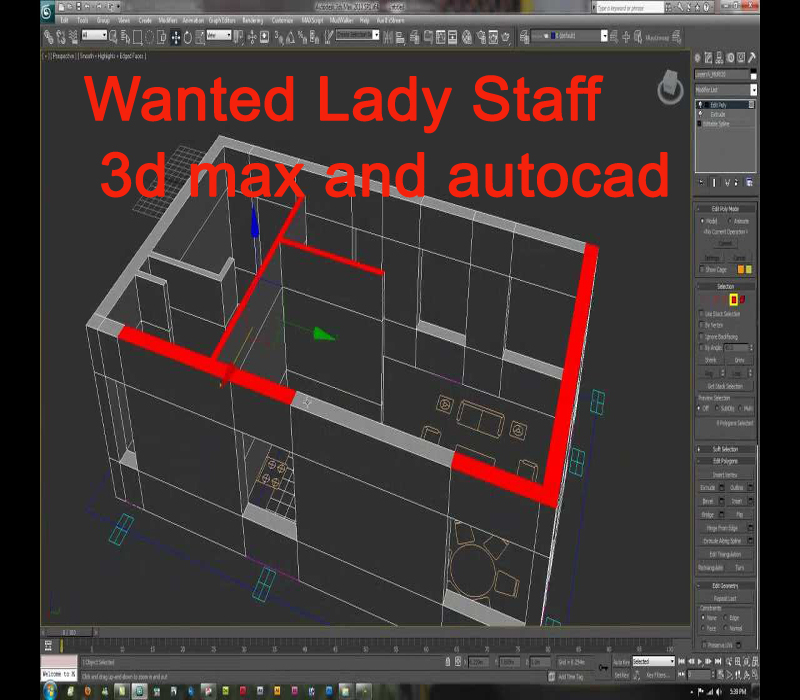Expand the Soft Selection rollout
Screen dimensions: 800x700
(x=725, y=449)
